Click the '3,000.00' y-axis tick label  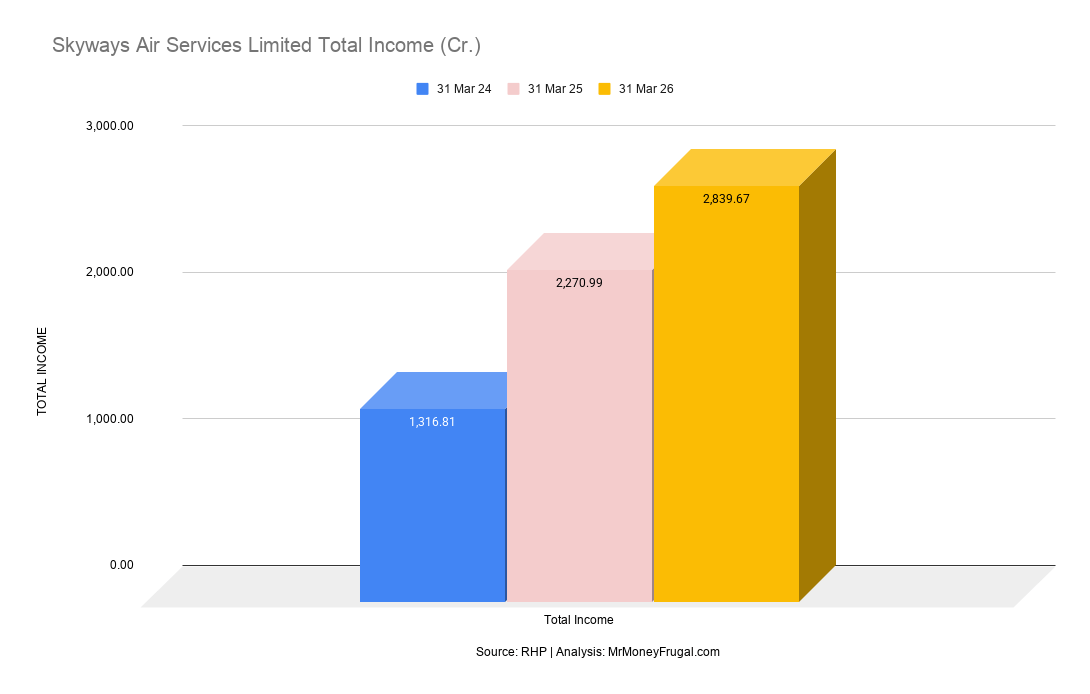[110, 126]
